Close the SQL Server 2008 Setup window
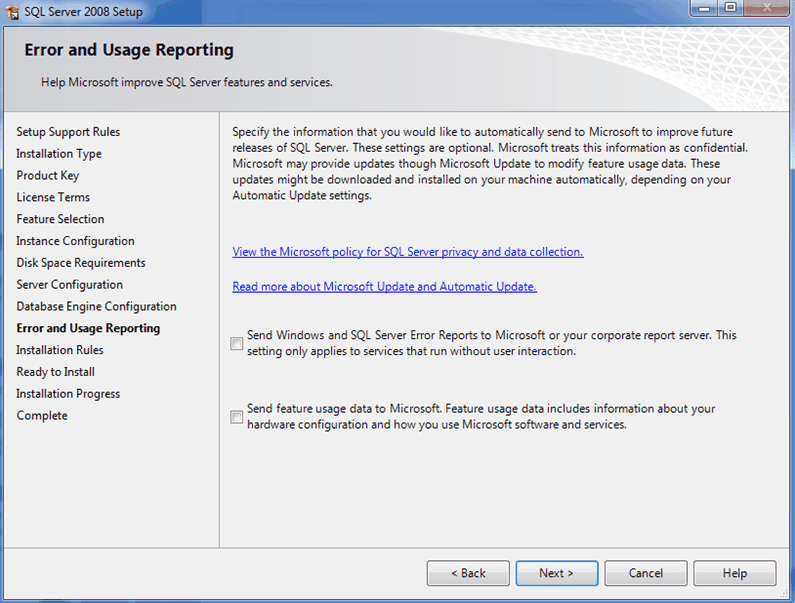This screenshot has height=603, width=795. point(767,8)
